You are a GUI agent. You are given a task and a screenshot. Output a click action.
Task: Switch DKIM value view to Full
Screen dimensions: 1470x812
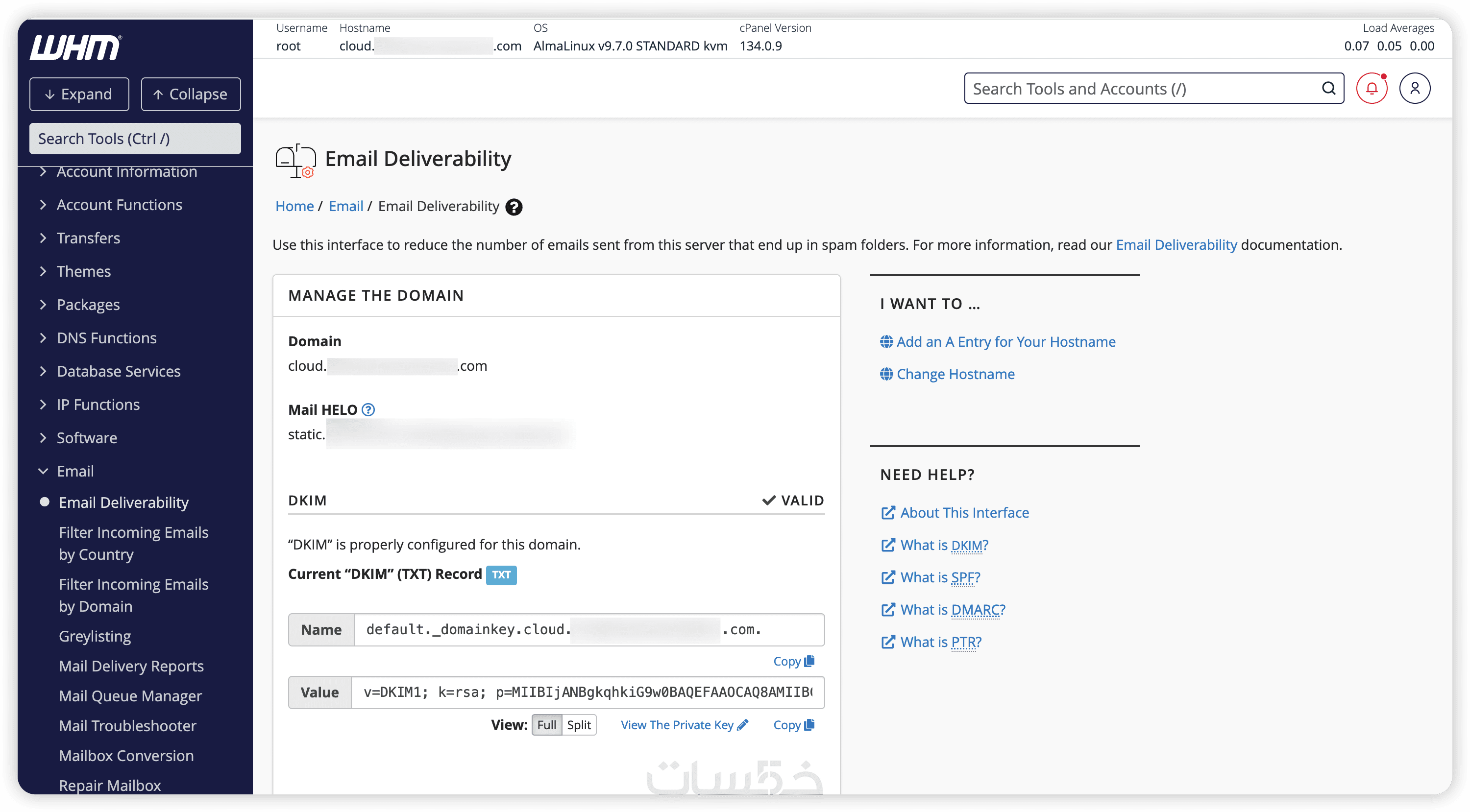point(546,725)
